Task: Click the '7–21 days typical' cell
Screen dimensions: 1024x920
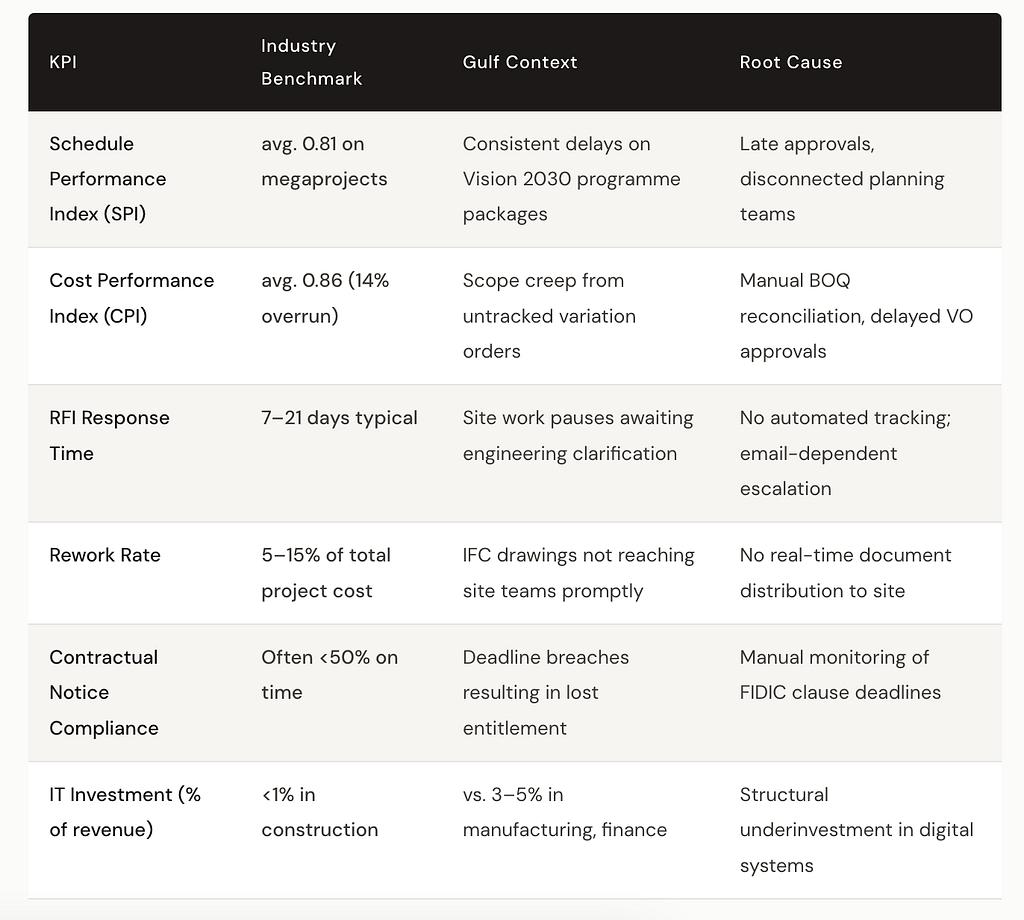Action: 339,418
